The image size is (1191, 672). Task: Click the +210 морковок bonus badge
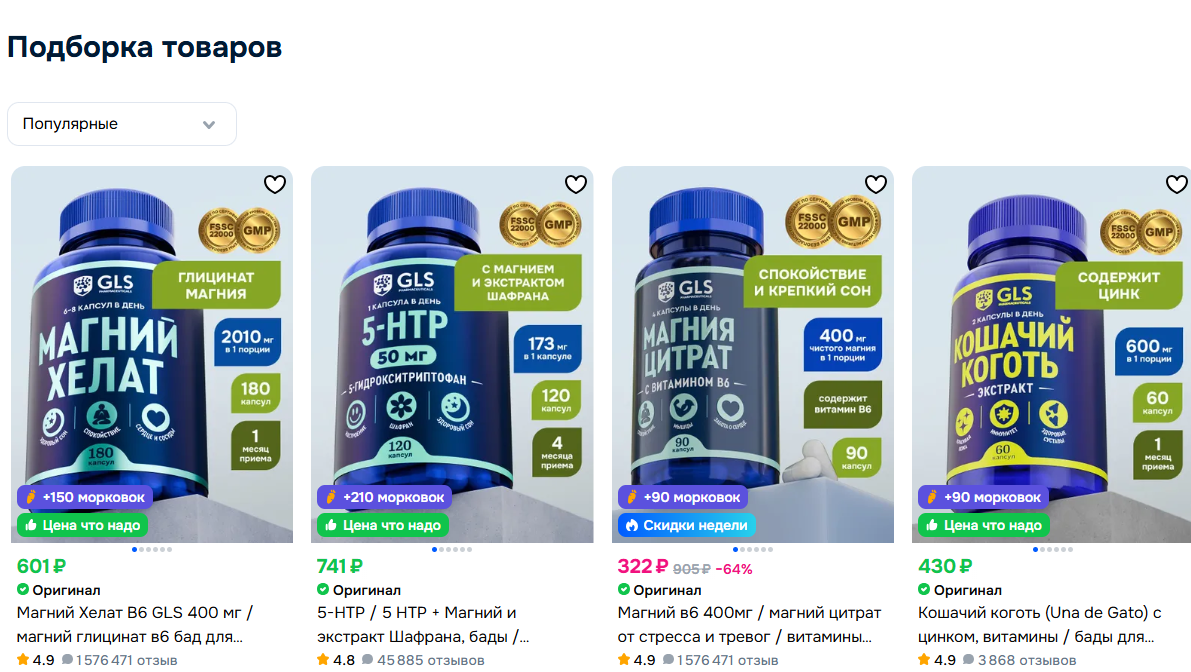pos(385,497)
